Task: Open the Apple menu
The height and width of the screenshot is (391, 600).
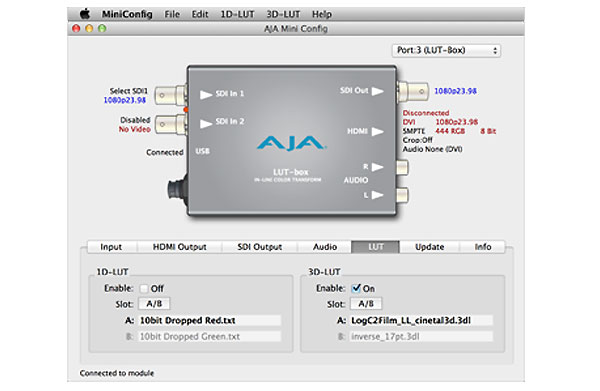Action: pyautogui.click(x=85, y=14)
